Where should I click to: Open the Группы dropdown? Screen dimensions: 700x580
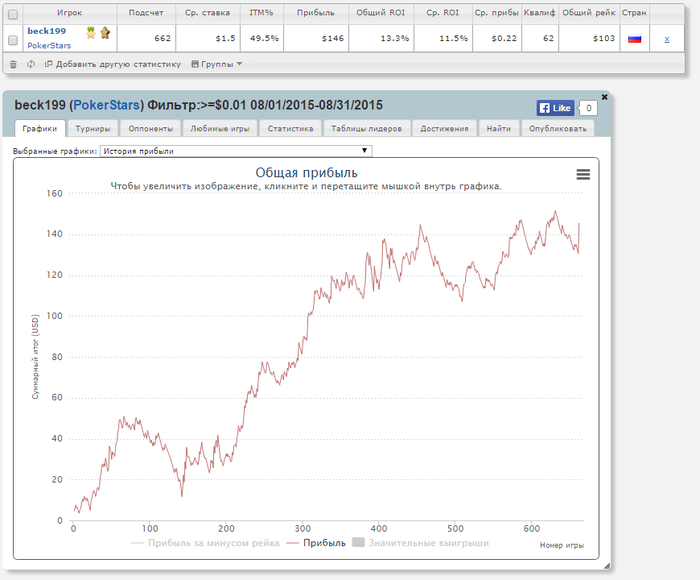(x=217, y=64)
